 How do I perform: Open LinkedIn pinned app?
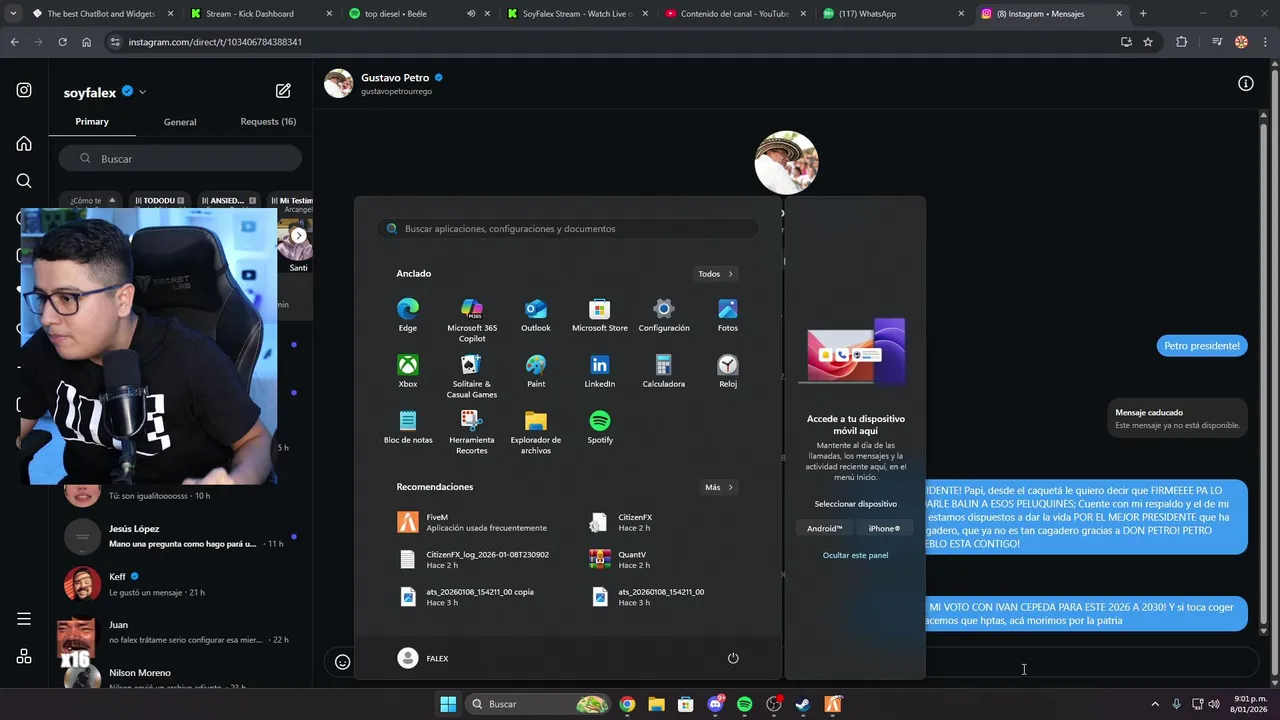tap(600, 371)
